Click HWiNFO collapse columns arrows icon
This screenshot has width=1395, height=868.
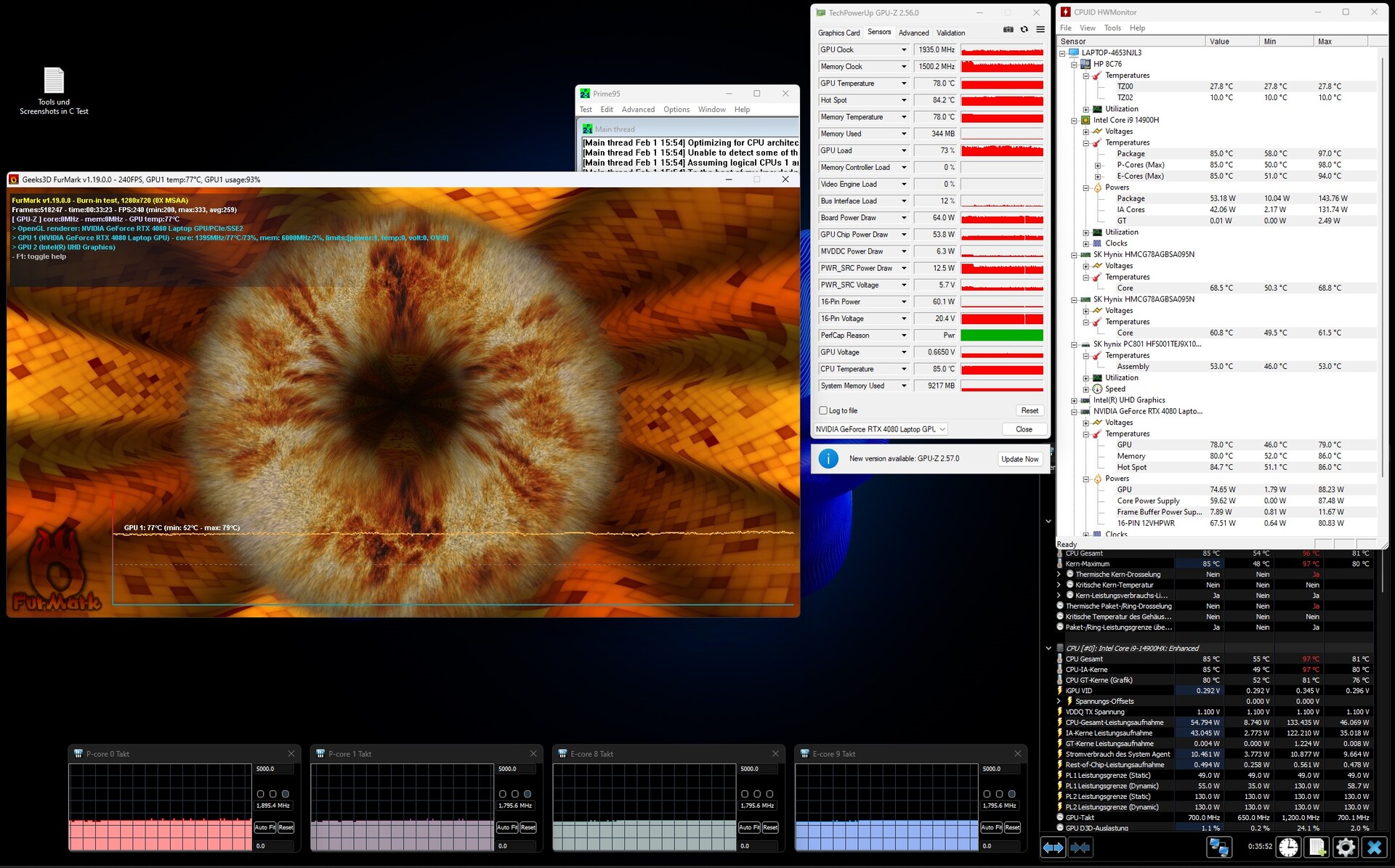(1080, 847)
